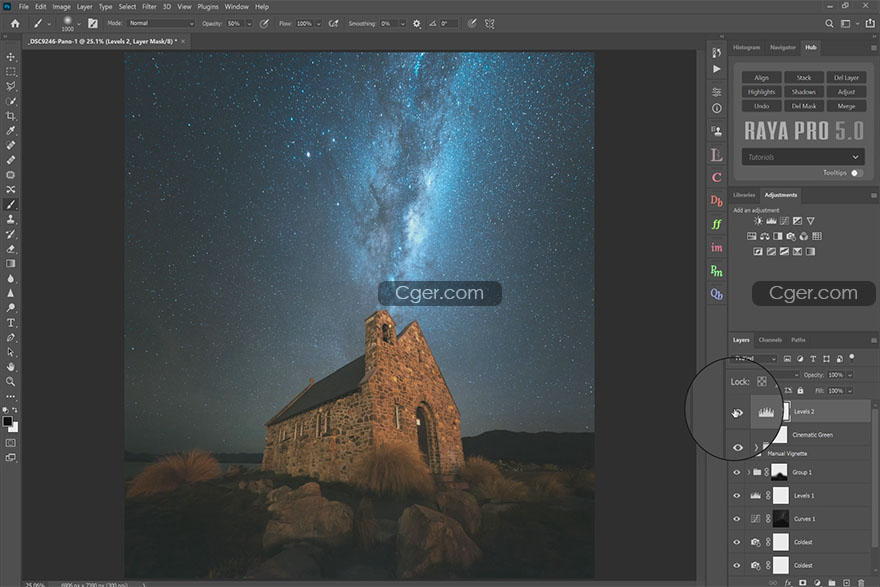880x587 pixels.
Task: Select the Type tool in the toolbox
Action: (x=11, y=323)
